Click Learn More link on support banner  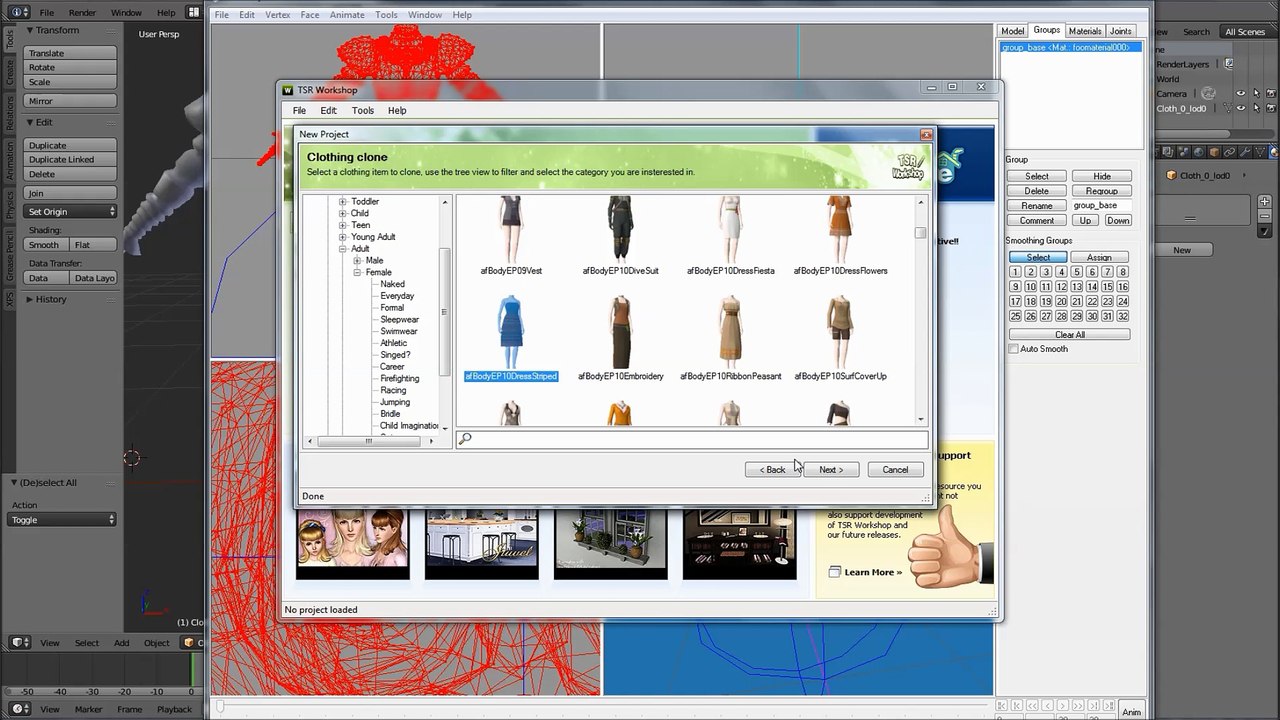[873, 572]
